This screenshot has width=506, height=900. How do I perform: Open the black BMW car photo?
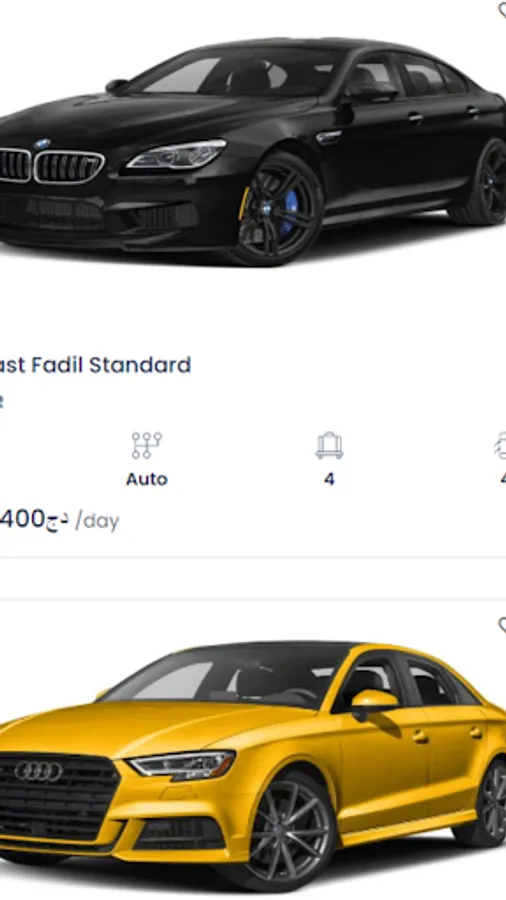(251, 150)
